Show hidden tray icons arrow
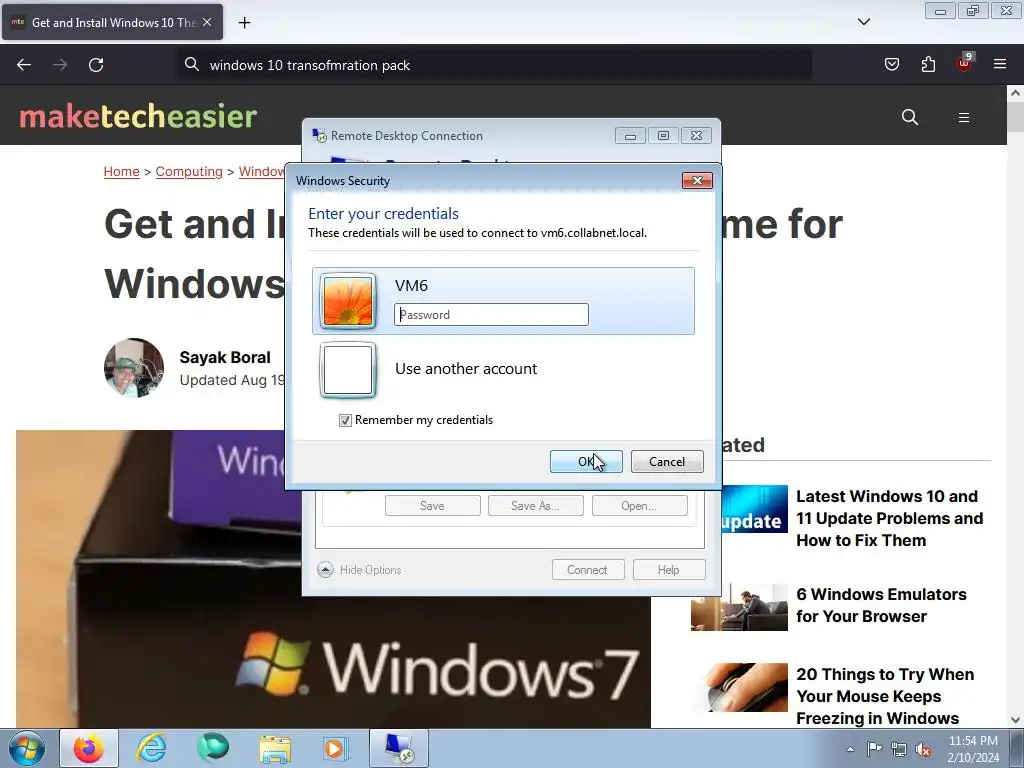 pyautogui.click(x=850, y=749)
